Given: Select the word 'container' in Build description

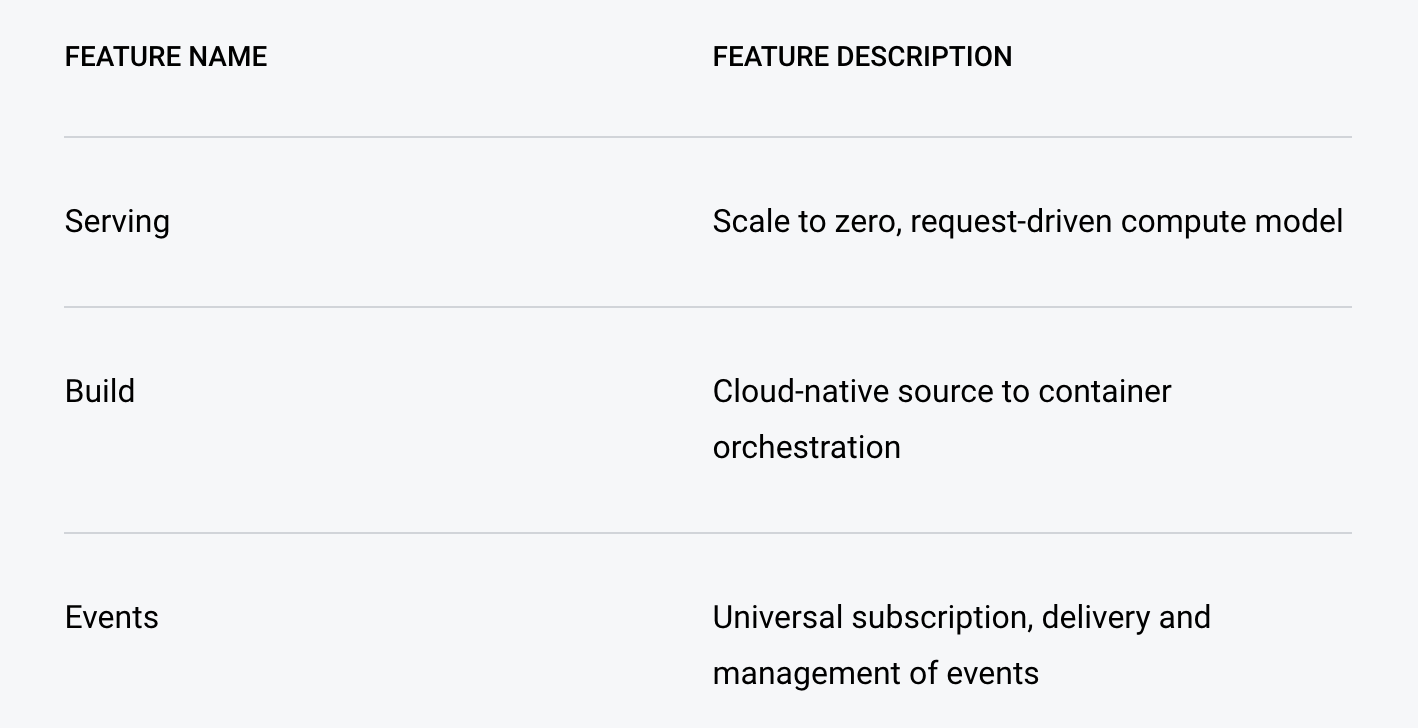Looking at the screenshot, I should point(1104,391).
